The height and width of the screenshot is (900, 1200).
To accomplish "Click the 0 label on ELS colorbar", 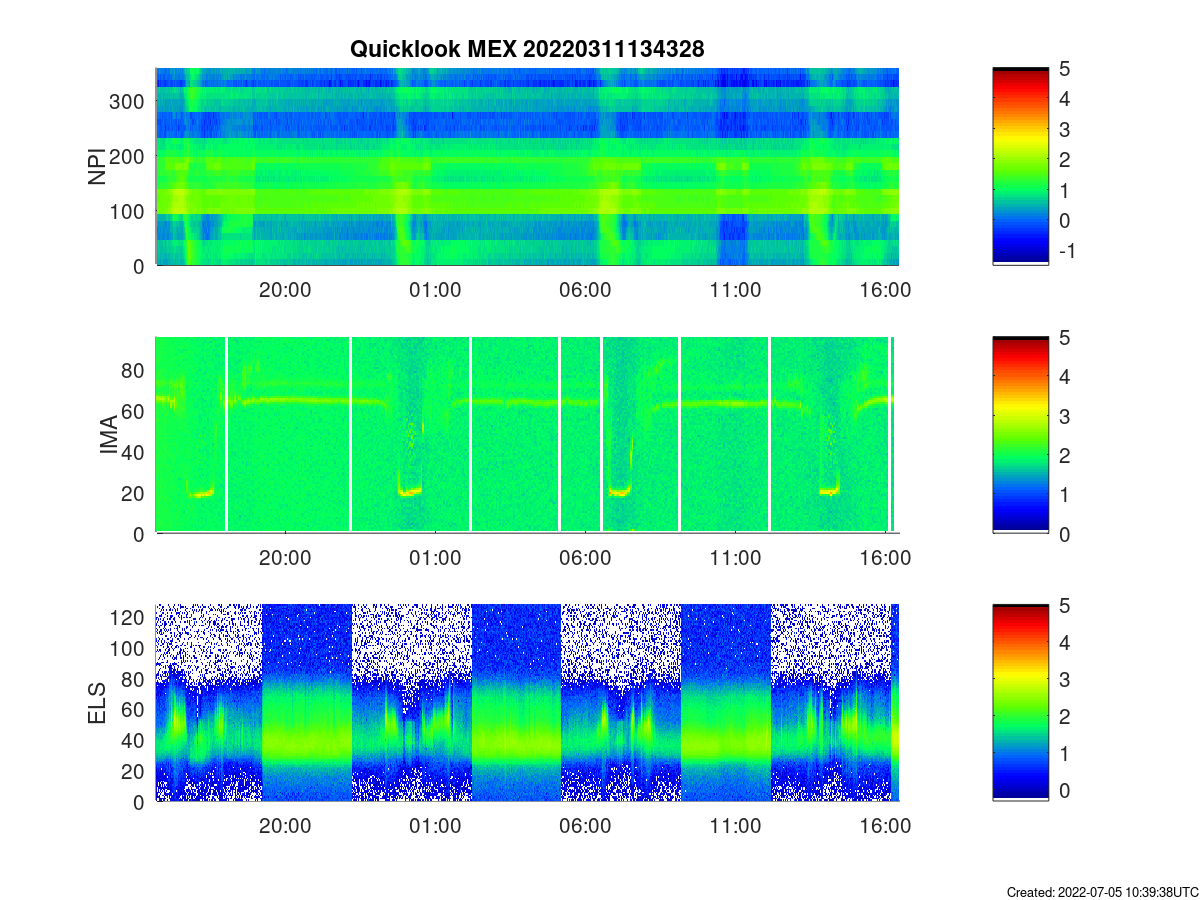I will [1063, 790].
